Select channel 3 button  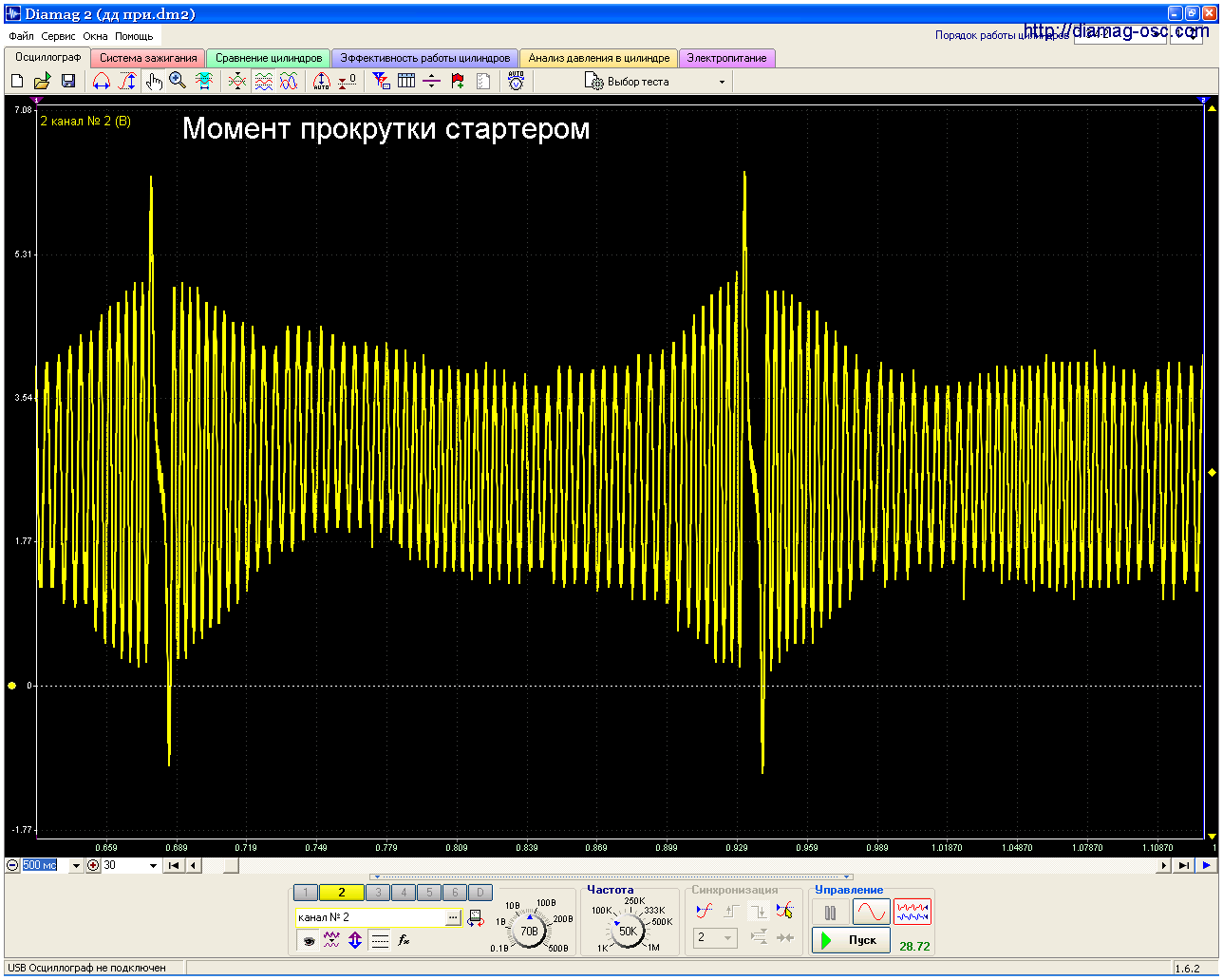pos(378,893)
